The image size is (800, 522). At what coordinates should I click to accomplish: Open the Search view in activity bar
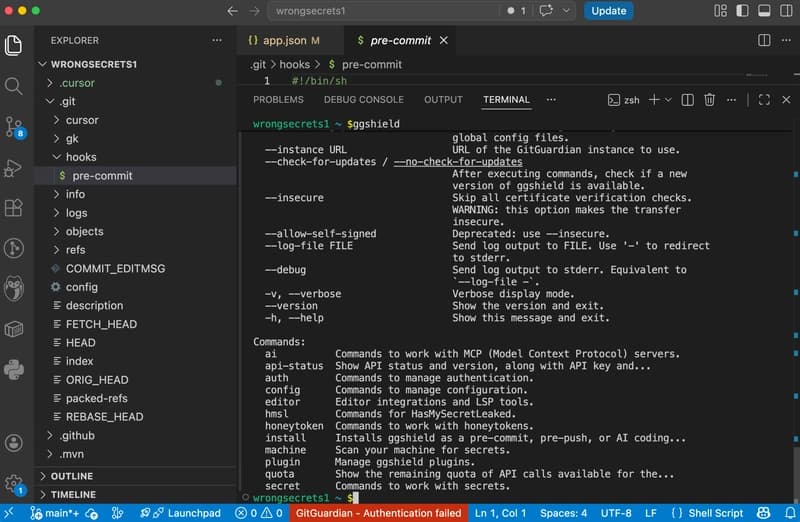(13, 86)
